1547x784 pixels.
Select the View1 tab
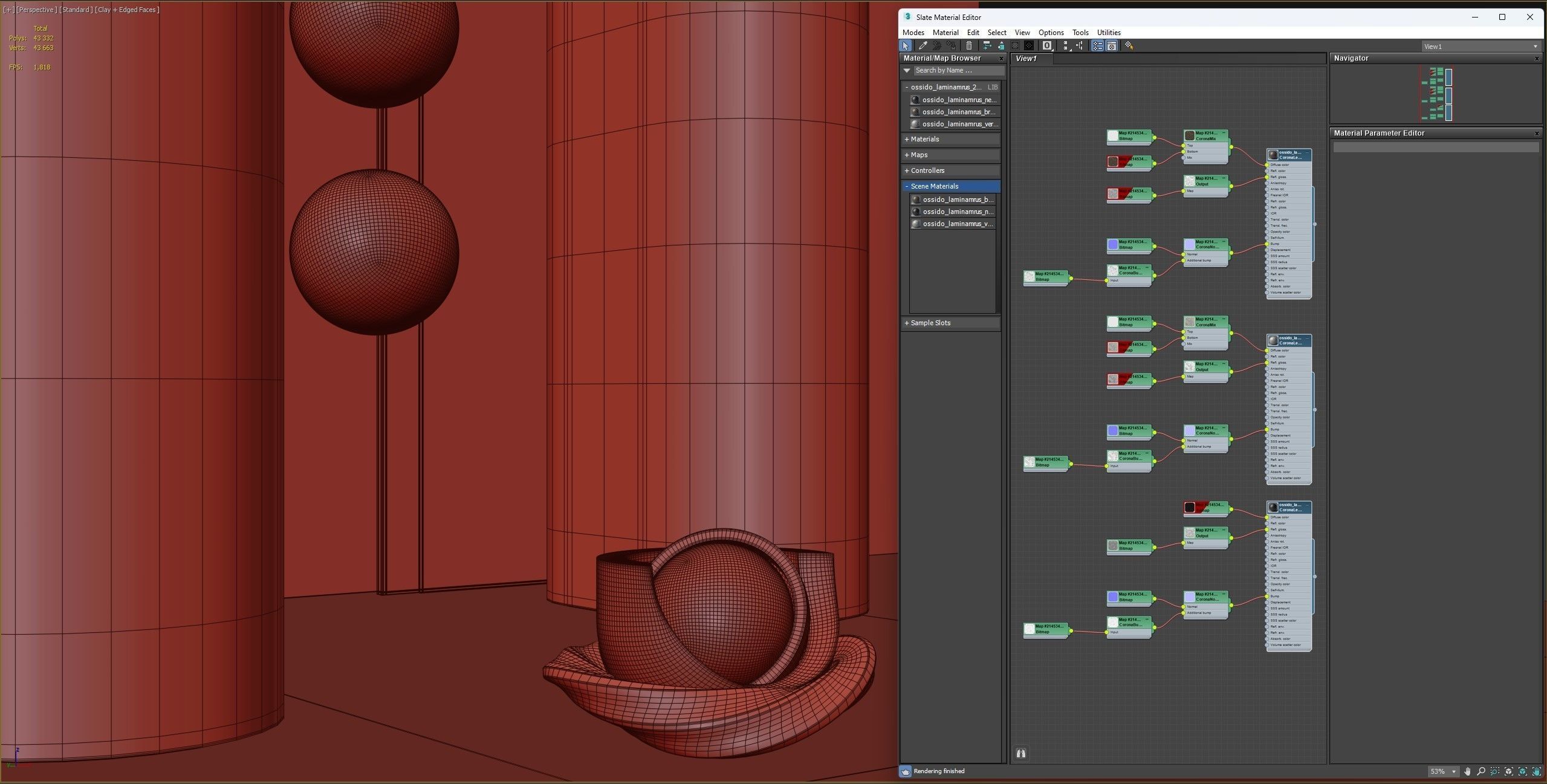pos(1026,59)
